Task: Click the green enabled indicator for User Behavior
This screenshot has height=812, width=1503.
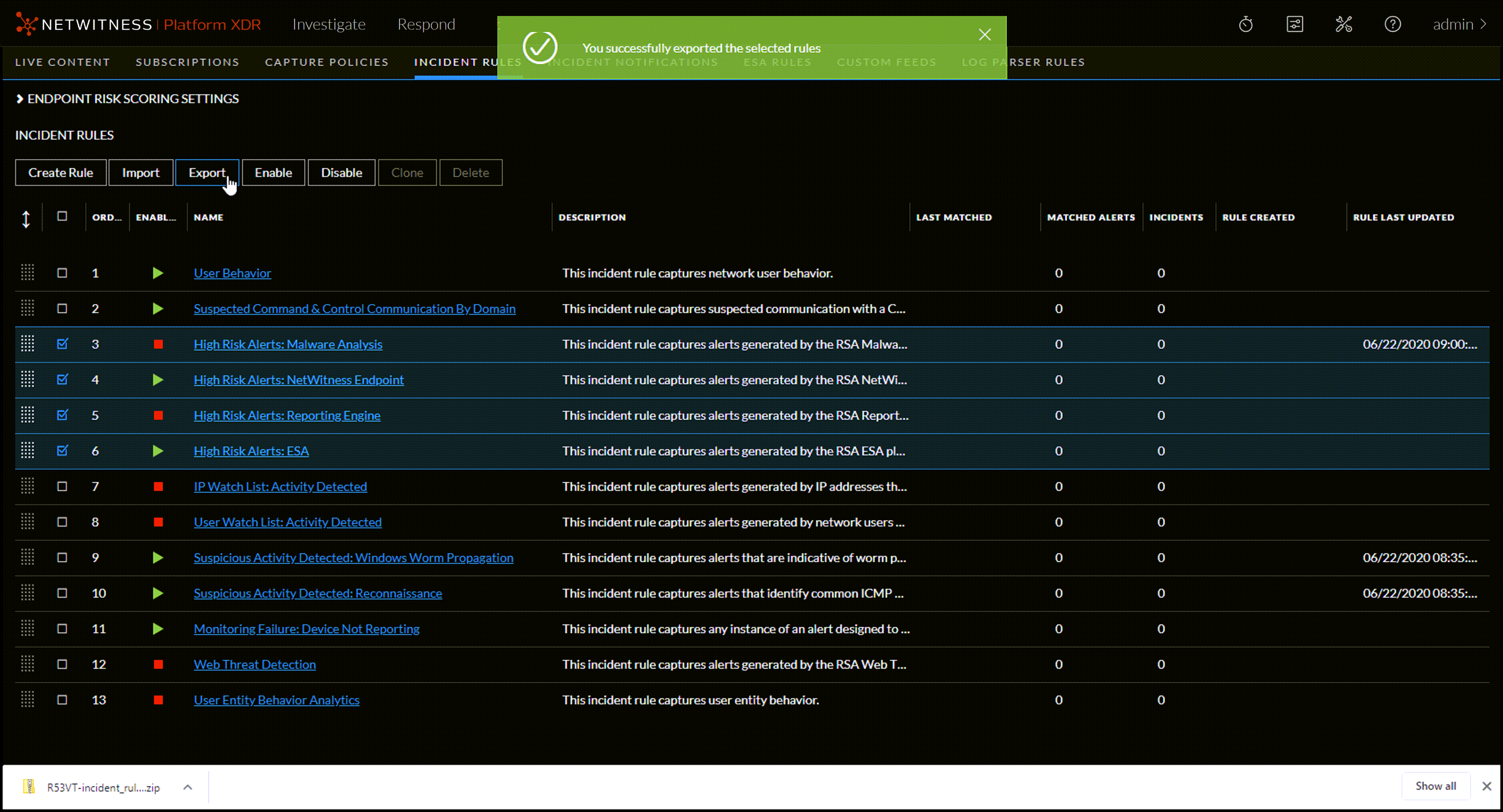Action: tap(157, 273)
